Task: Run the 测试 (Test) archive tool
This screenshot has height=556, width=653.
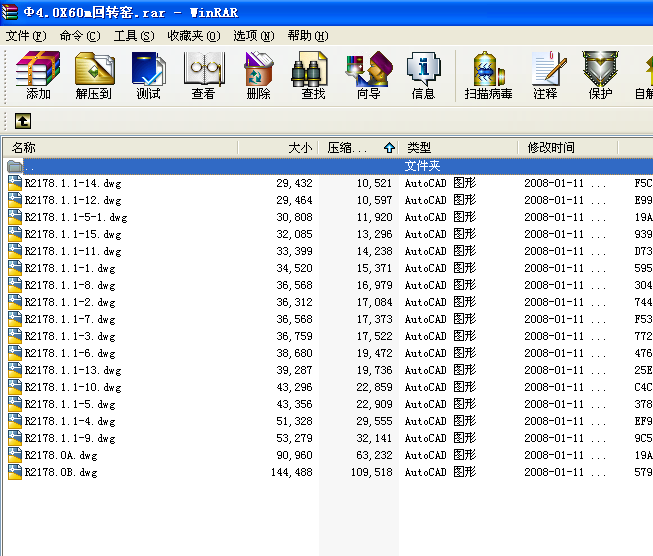Action: (x=149, y=75)
